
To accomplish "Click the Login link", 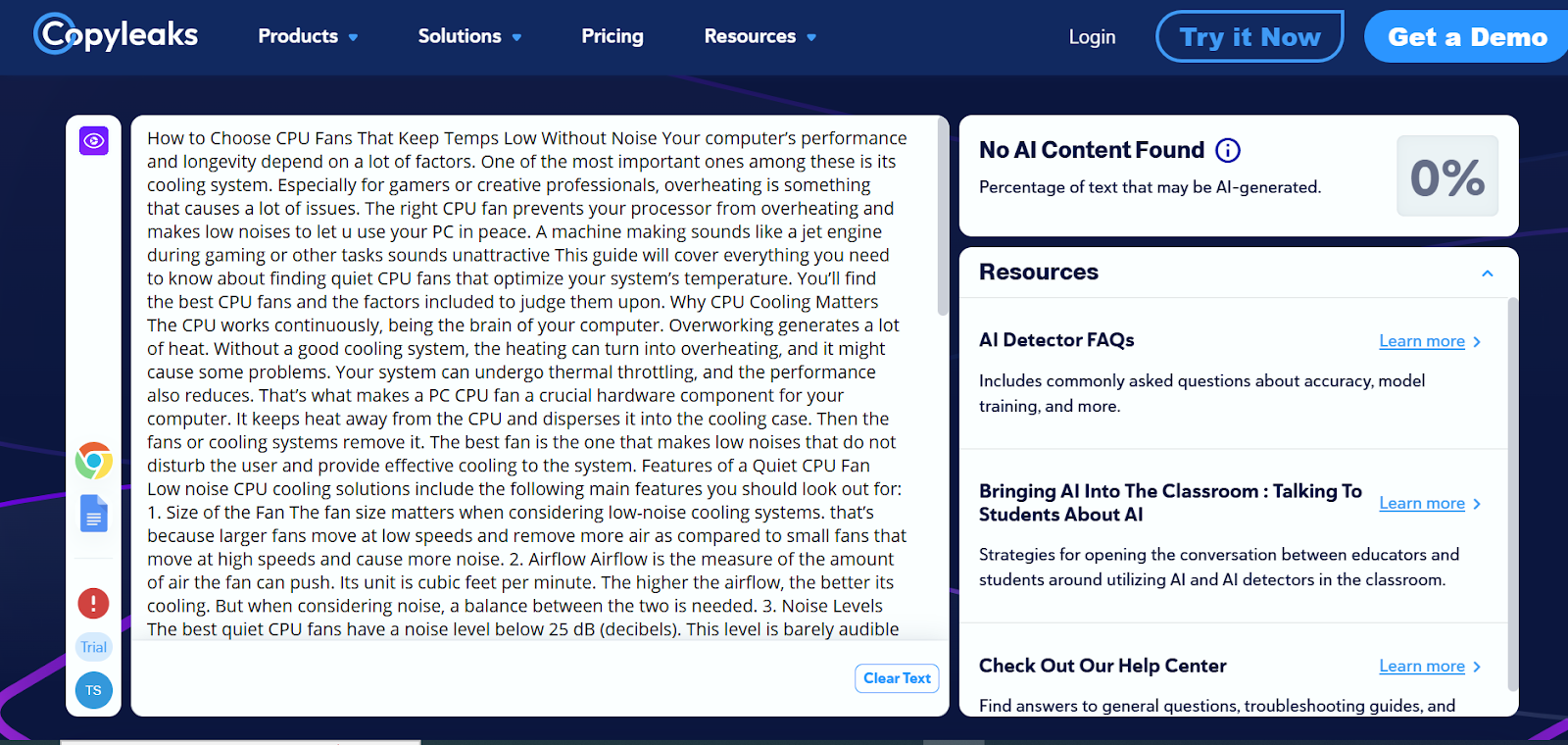I will [x=1092, y=36].
